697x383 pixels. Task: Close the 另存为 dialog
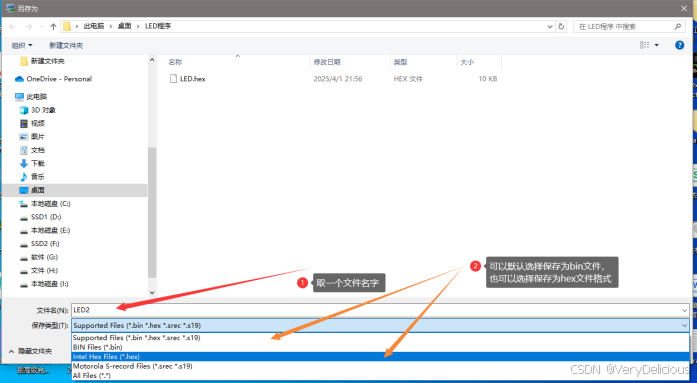point(684,8)
